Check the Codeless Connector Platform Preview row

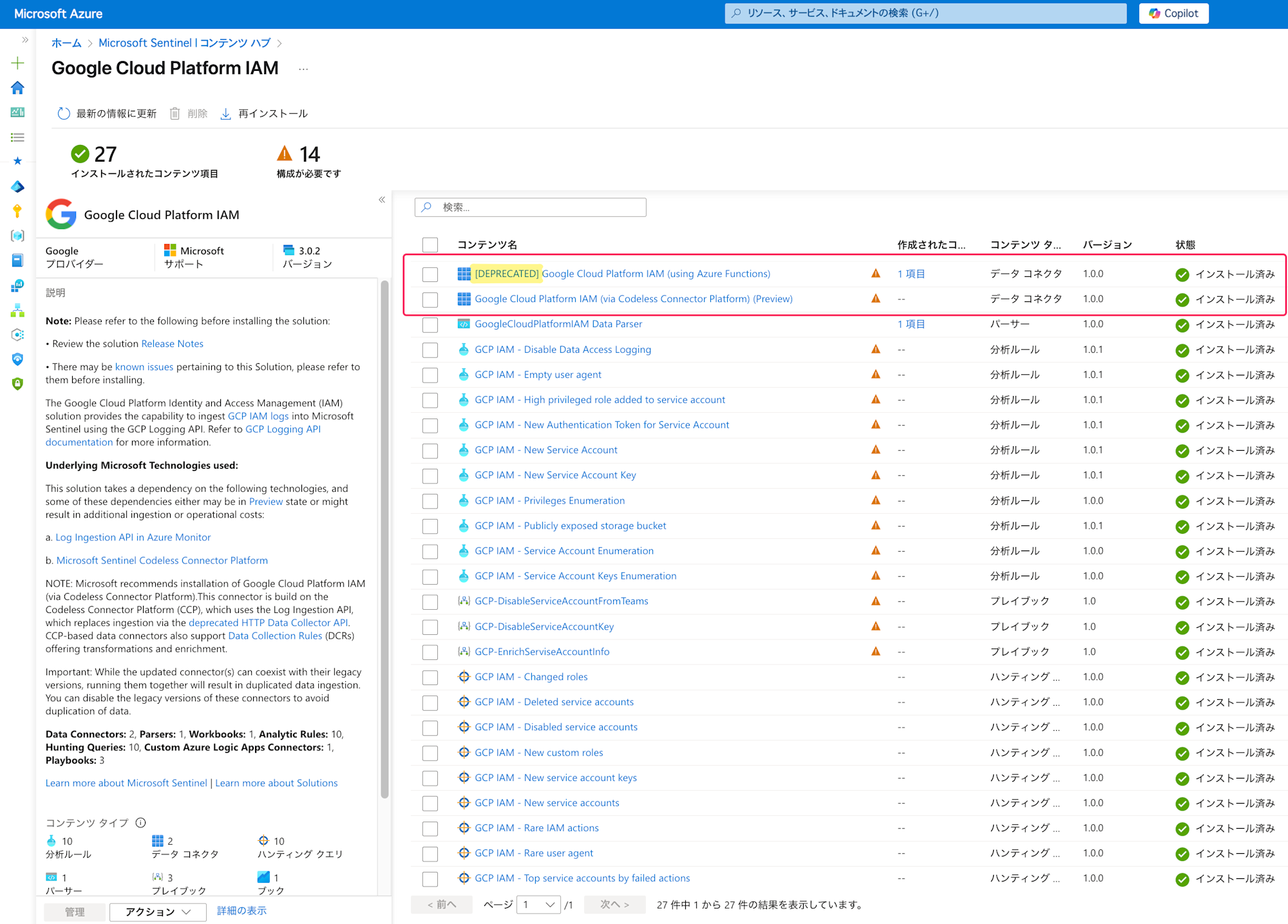430,299
